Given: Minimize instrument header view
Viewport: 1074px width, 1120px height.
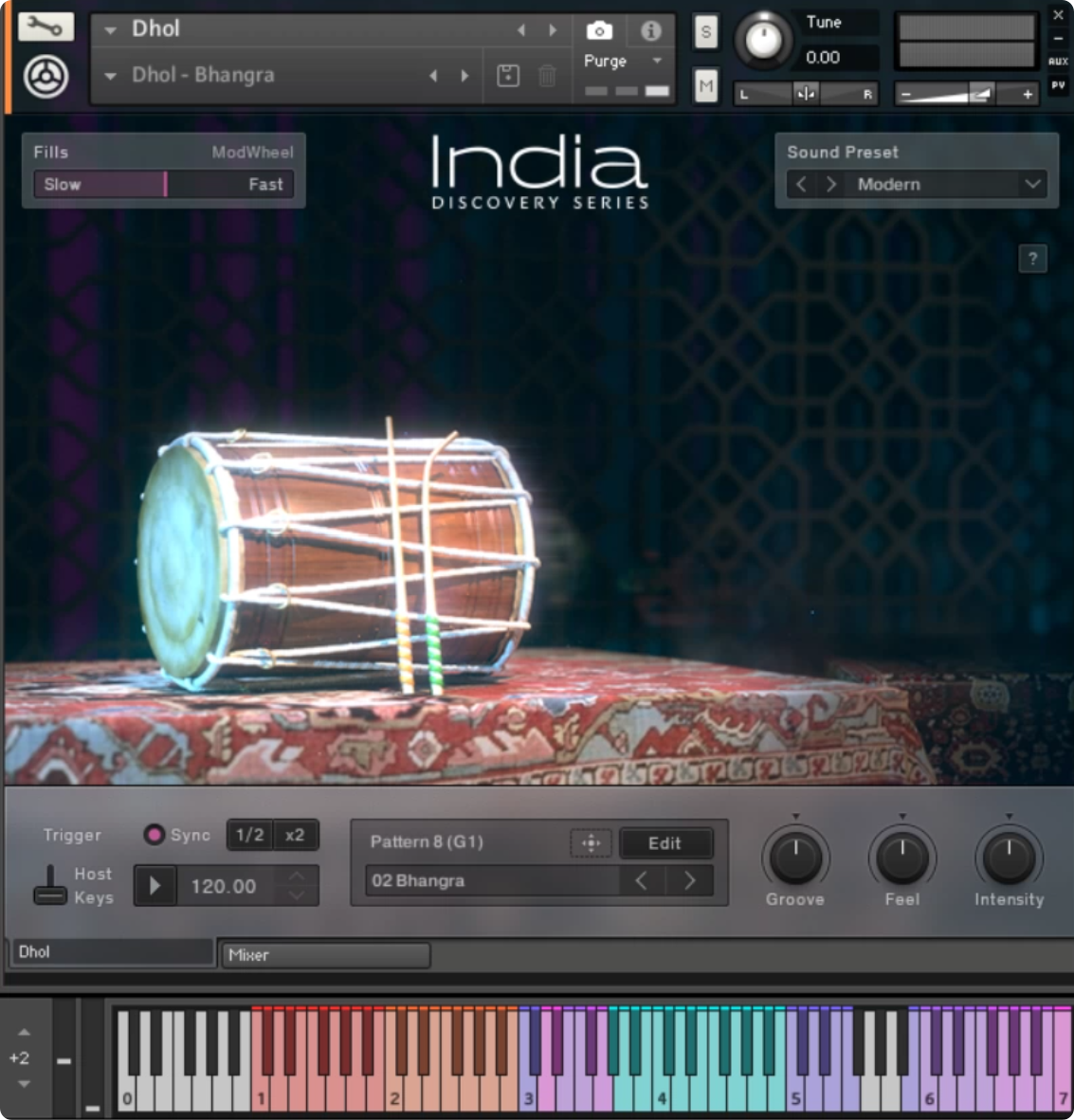Looking at the screenshot, I should click(x=1058, y=39).
